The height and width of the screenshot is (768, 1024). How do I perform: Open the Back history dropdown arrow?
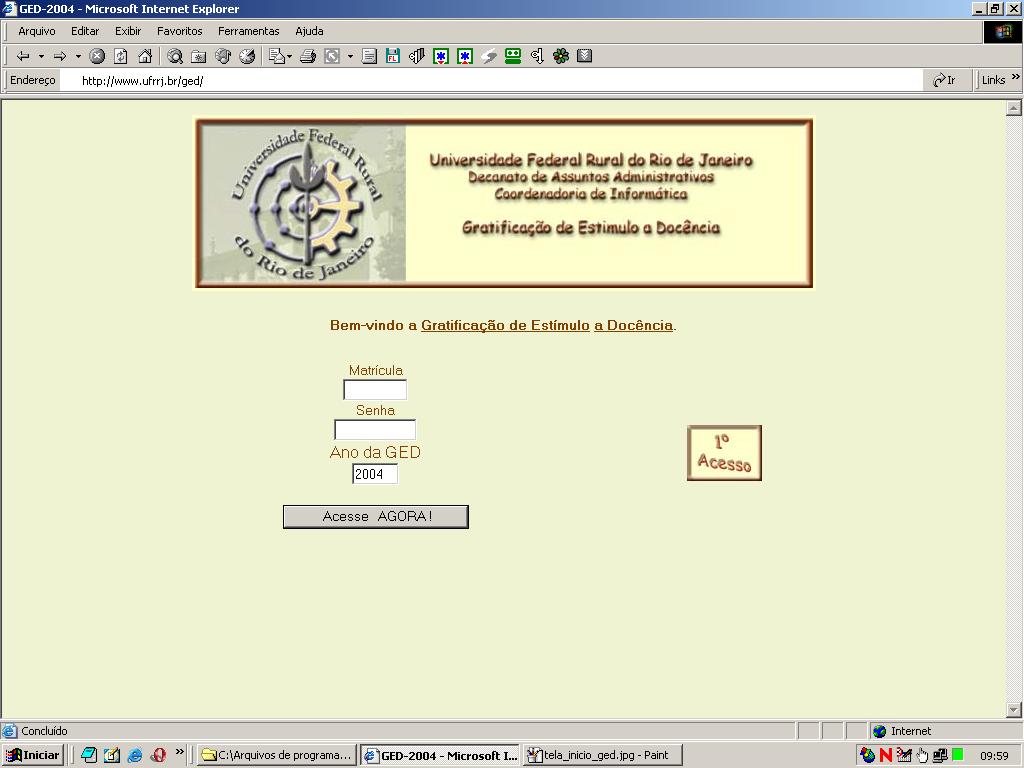click(41, 56)
